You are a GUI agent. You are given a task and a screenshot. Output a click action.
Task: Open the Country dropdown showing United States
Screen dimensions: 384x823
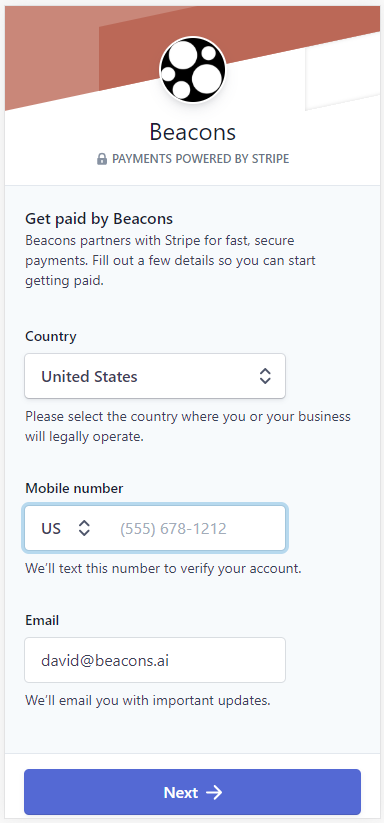pos(155,376)
